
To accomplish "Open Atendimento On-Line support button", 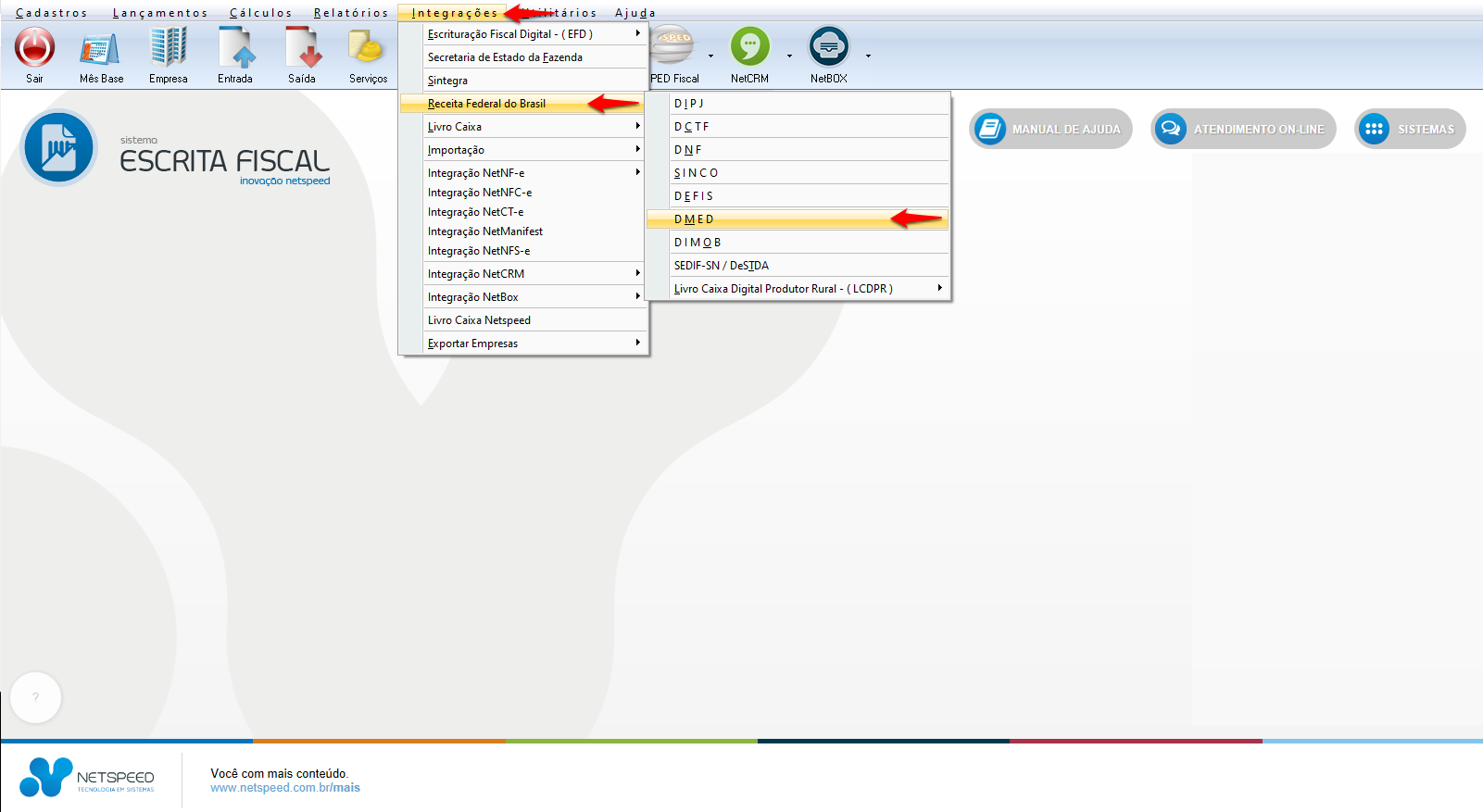I will point(1243,129).
